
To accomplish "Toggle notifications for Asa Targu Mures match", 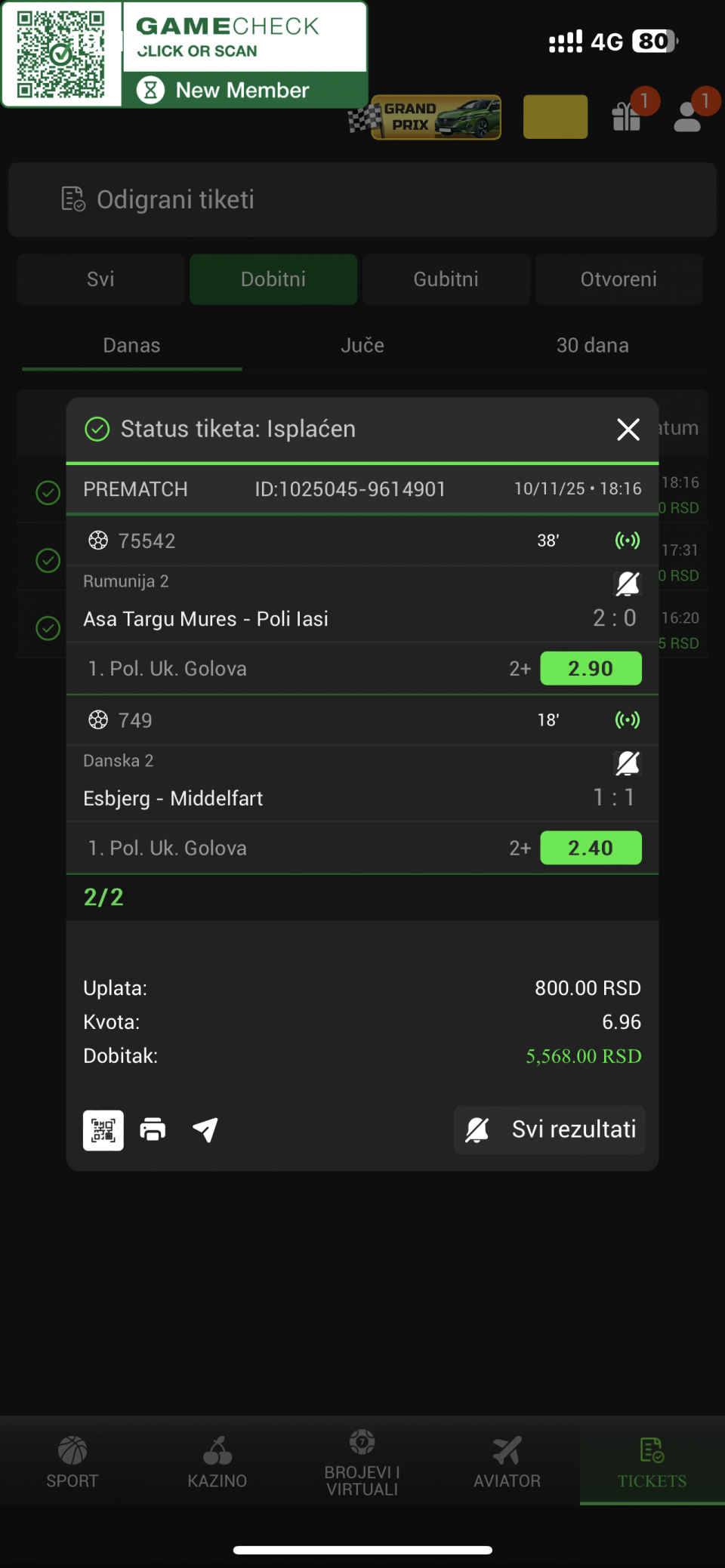I will (628, 584).
